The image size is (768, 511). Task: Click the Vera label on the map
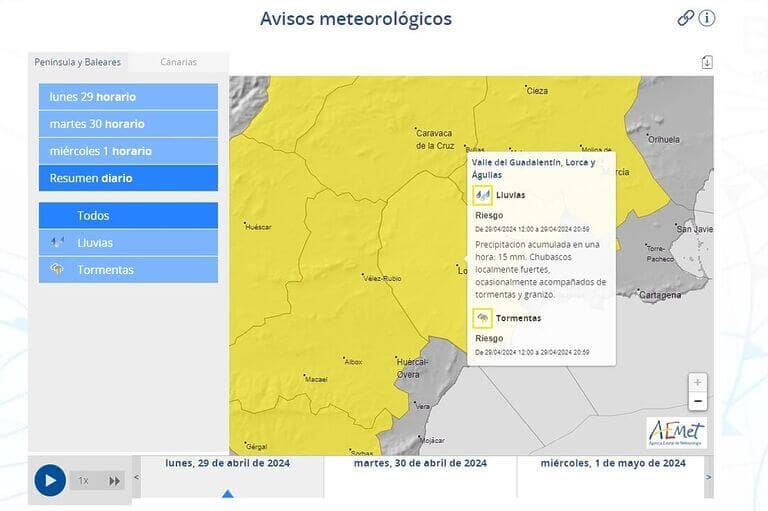coord(423,406)
